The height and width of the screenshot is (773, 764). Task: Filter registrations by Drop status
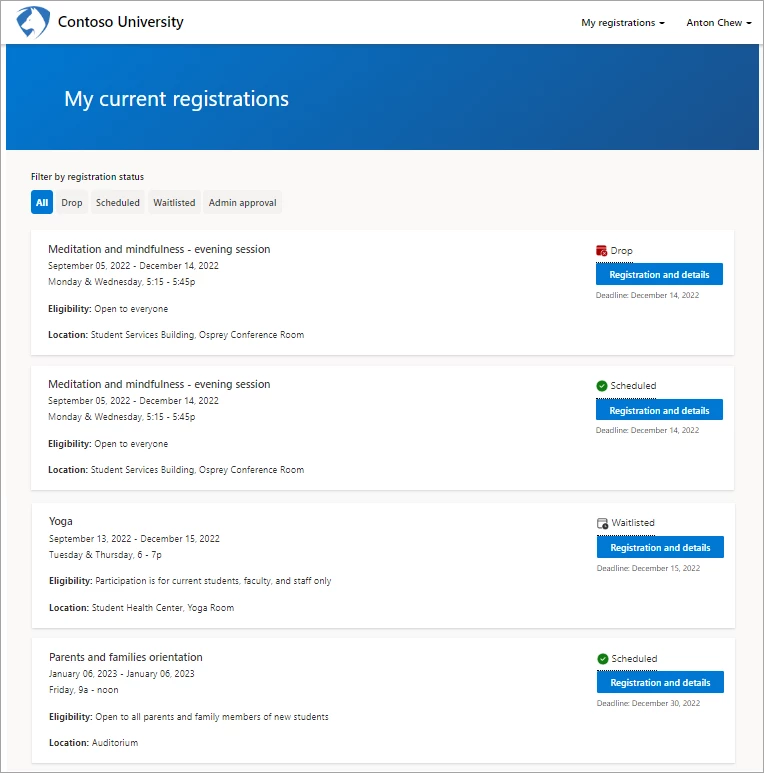click(72, 203)
